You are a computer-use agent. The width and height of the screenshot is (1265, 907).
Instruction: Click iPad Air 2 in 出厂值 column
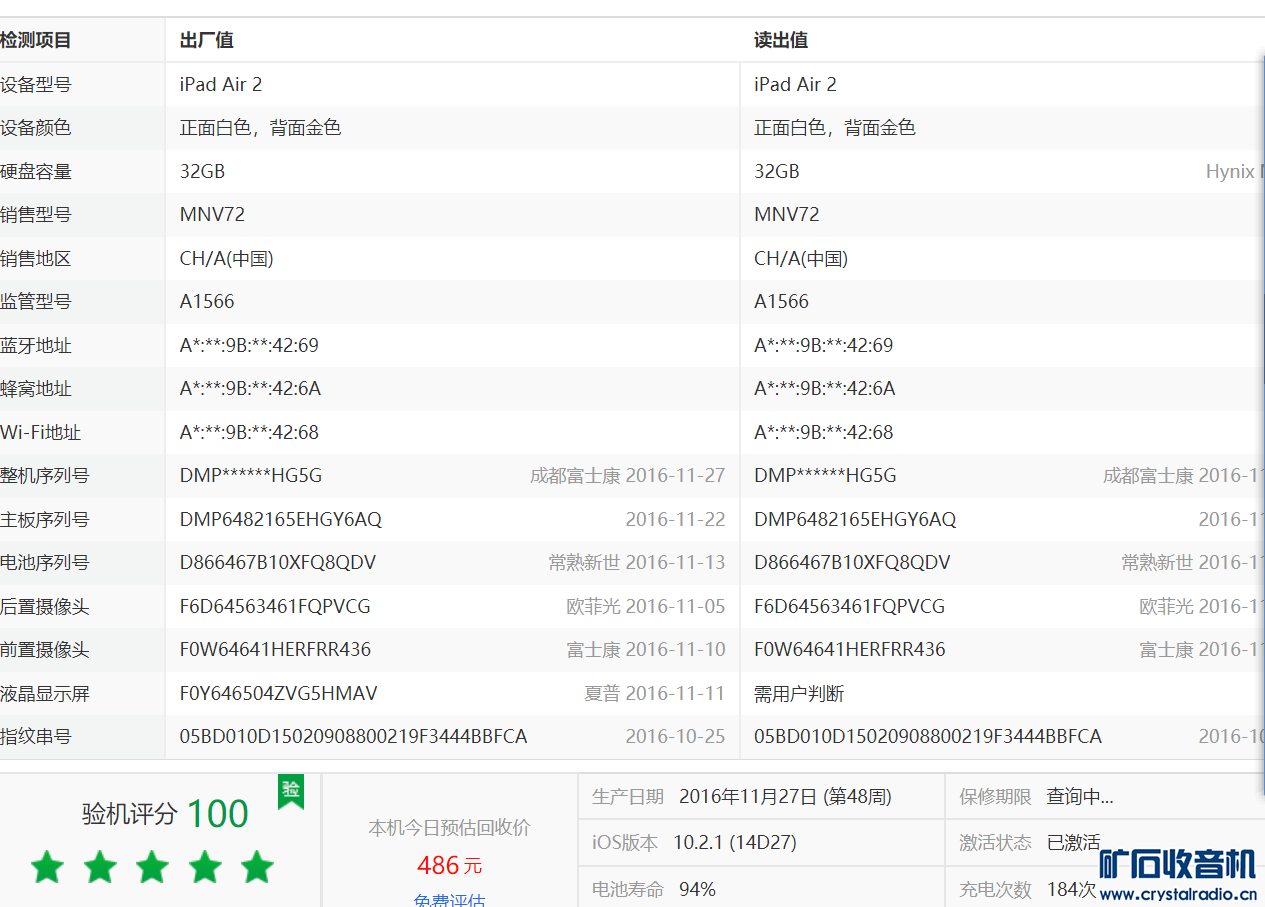[221, 85]
